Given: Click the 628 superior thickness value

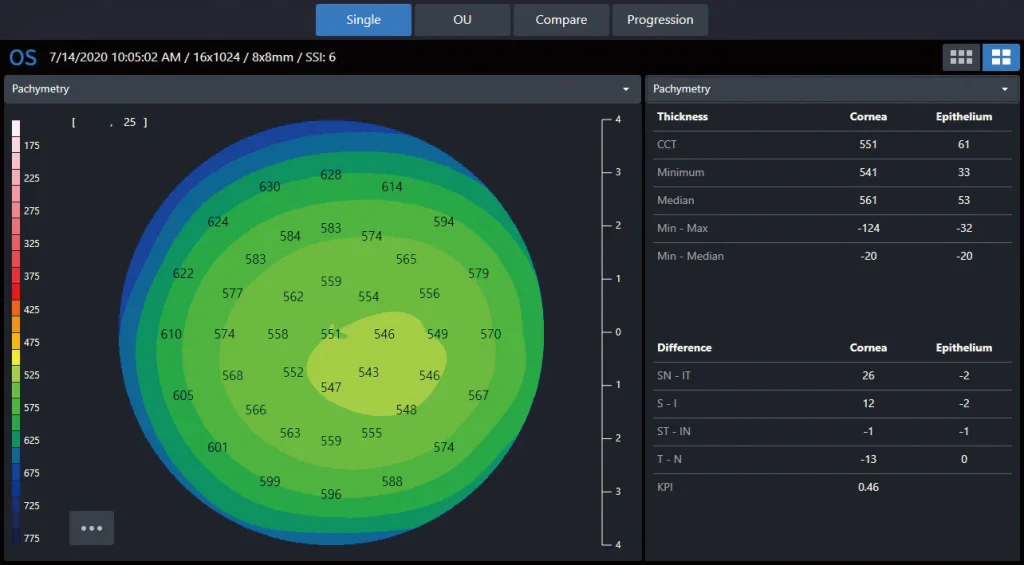Looking at the screenshot, I should pyautogui.click(x=331, y=175).
